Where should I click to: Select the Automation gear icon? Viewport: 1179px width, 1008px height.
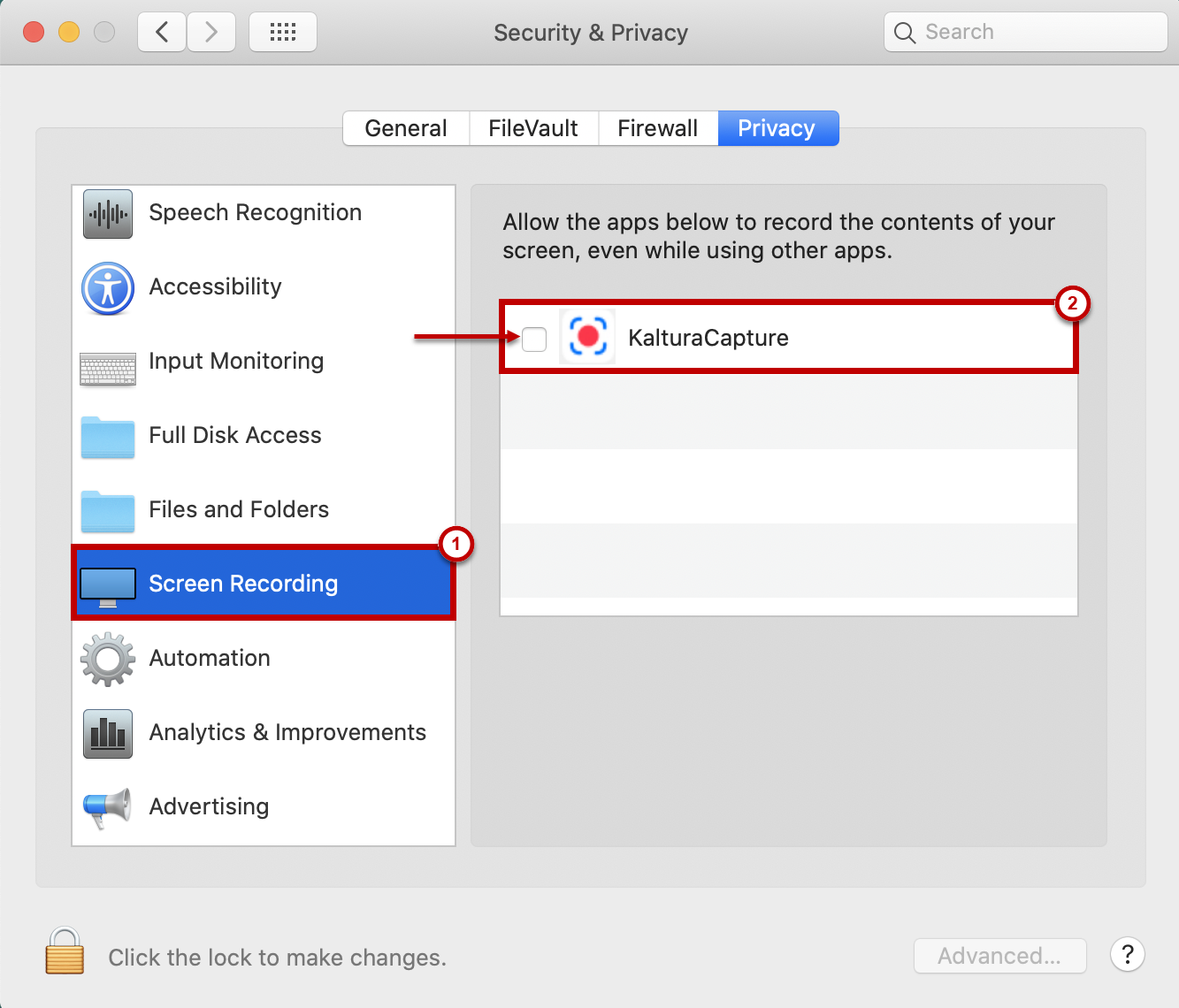coord(108,659)
